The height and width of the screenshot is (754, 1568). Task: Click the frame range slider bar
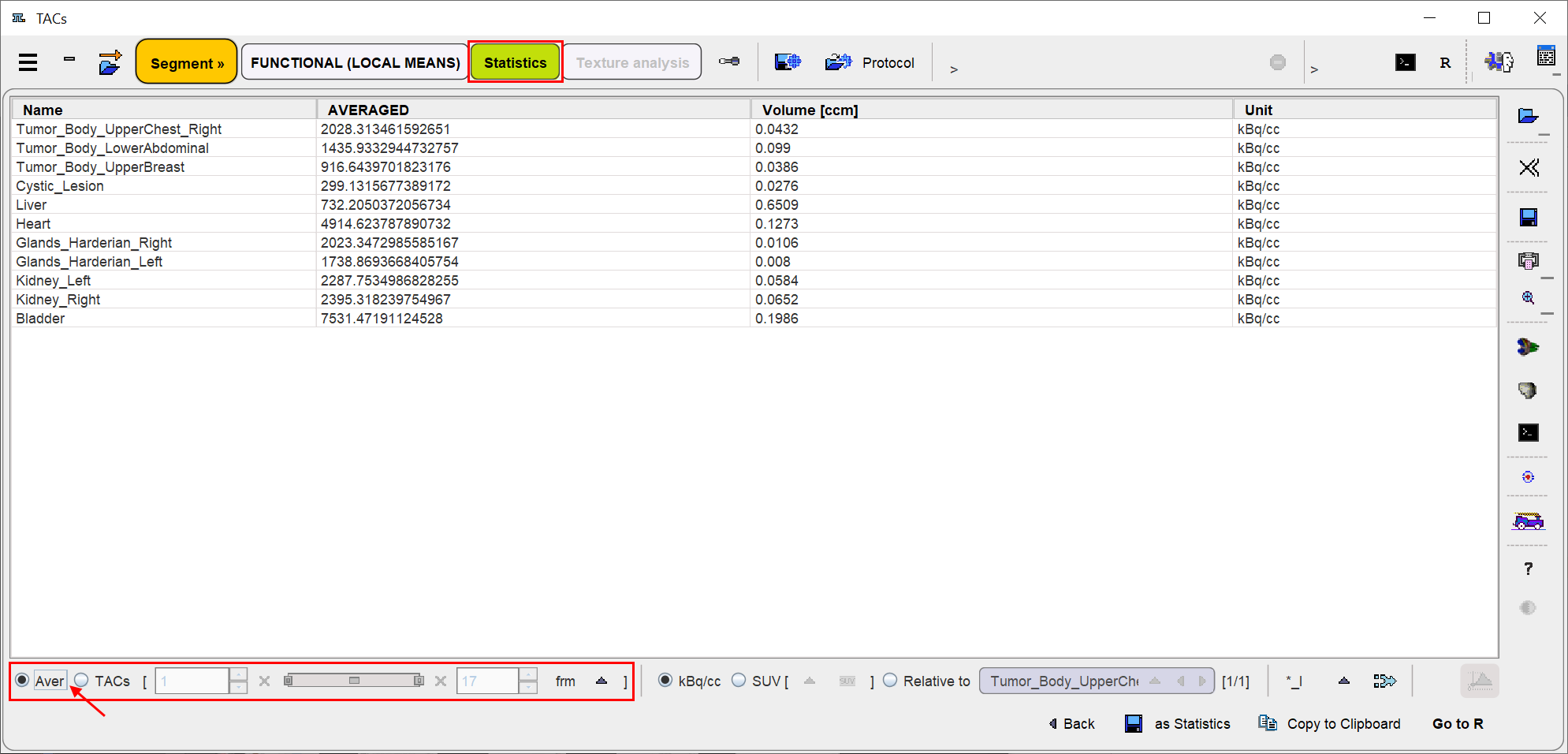[354, 681]
